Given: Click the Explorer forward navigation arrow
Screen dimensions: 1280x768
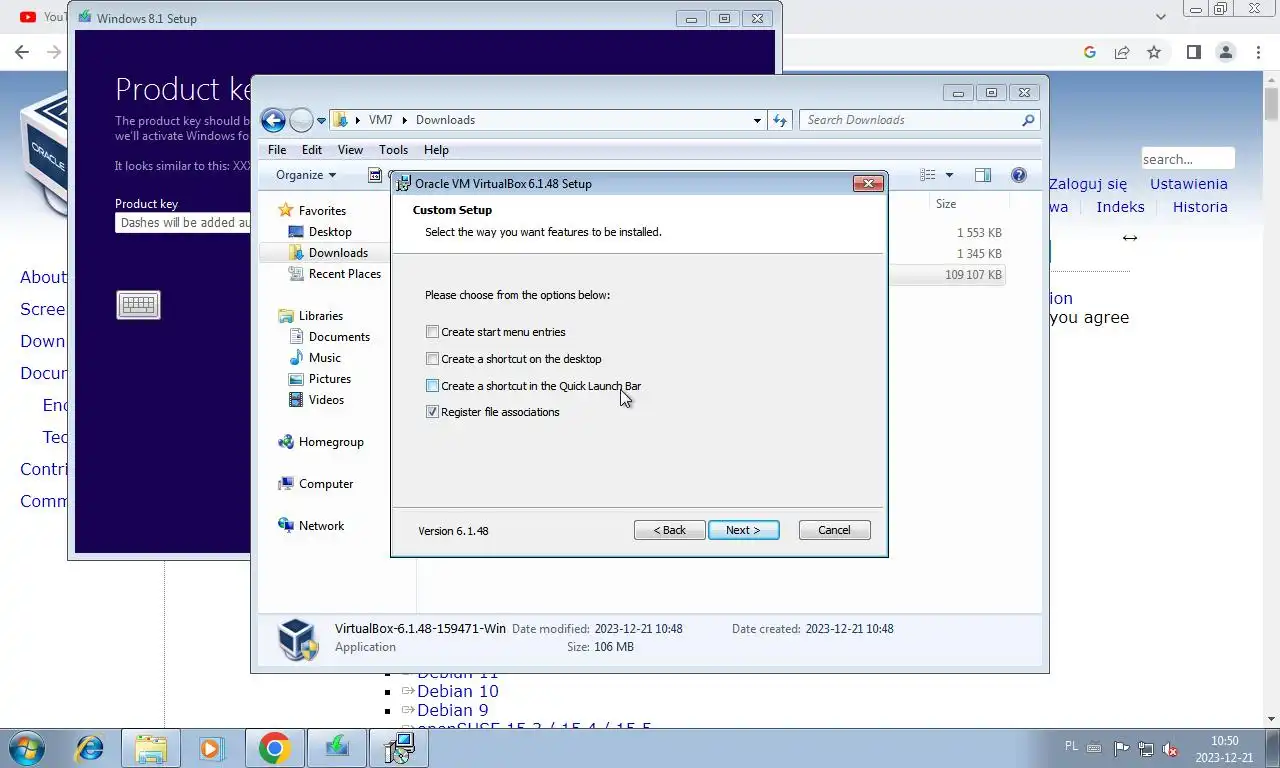Looking at the screenshot, I should 301,120.
